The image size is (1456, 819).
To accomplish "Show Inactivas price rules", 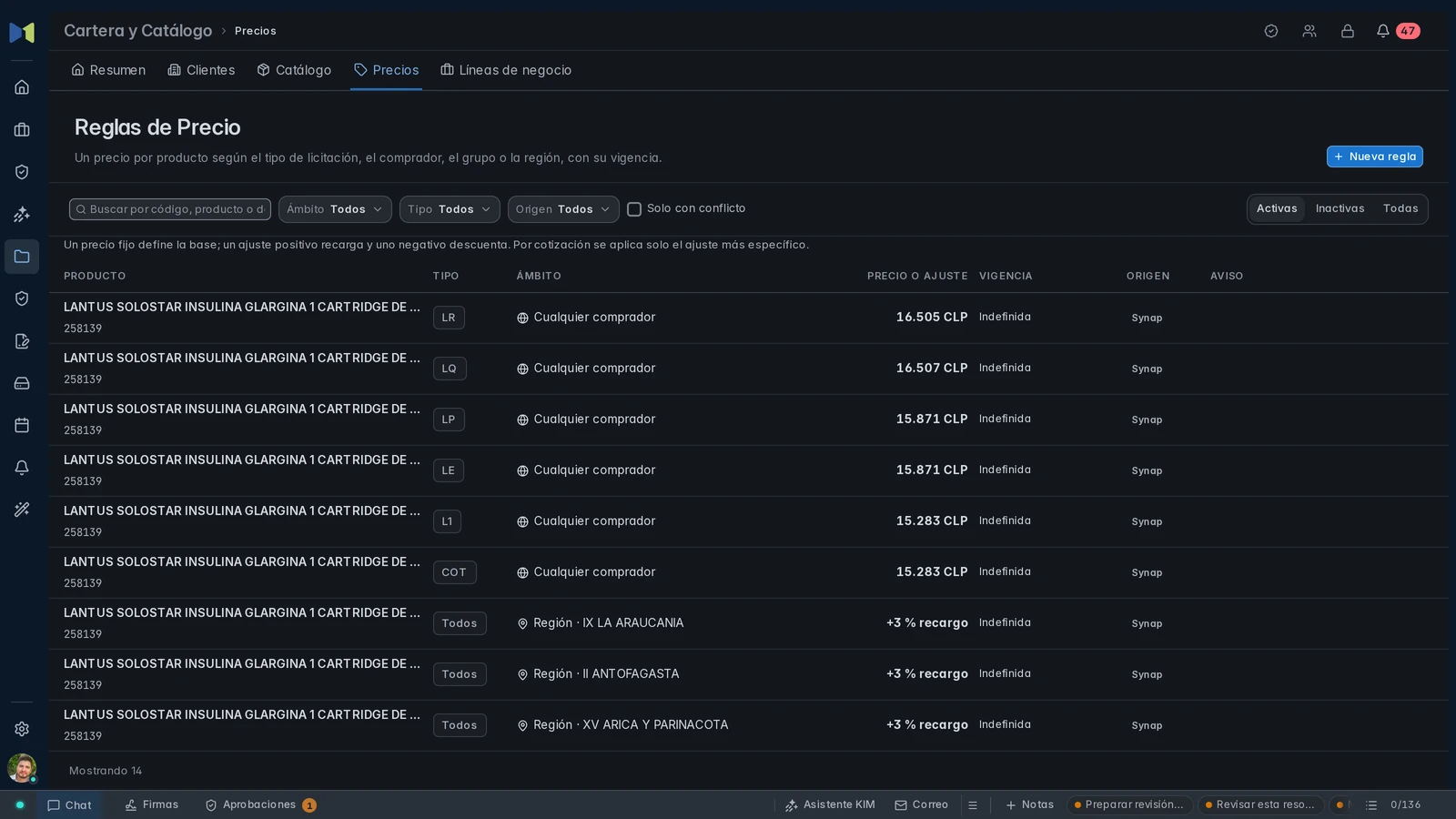I will (1340, 209).
